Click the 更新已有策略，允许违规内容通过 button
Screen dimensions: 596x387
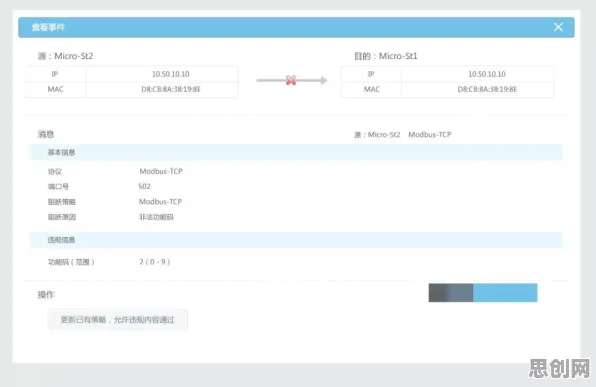117,320
